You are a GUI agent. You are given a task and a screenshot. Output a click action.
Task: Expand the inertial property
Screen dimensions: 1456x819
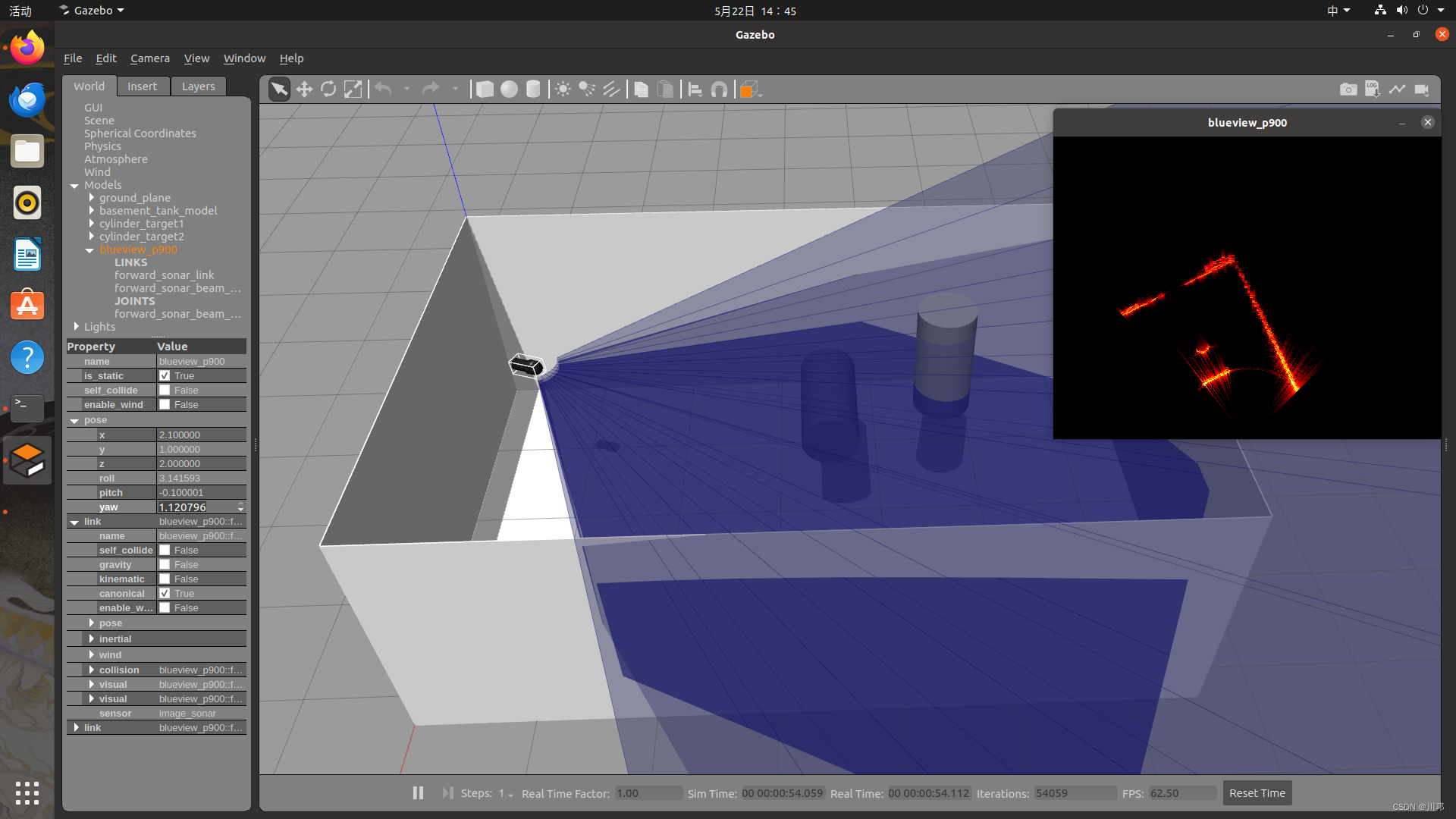pyautogui.click(x=92, y=639)
